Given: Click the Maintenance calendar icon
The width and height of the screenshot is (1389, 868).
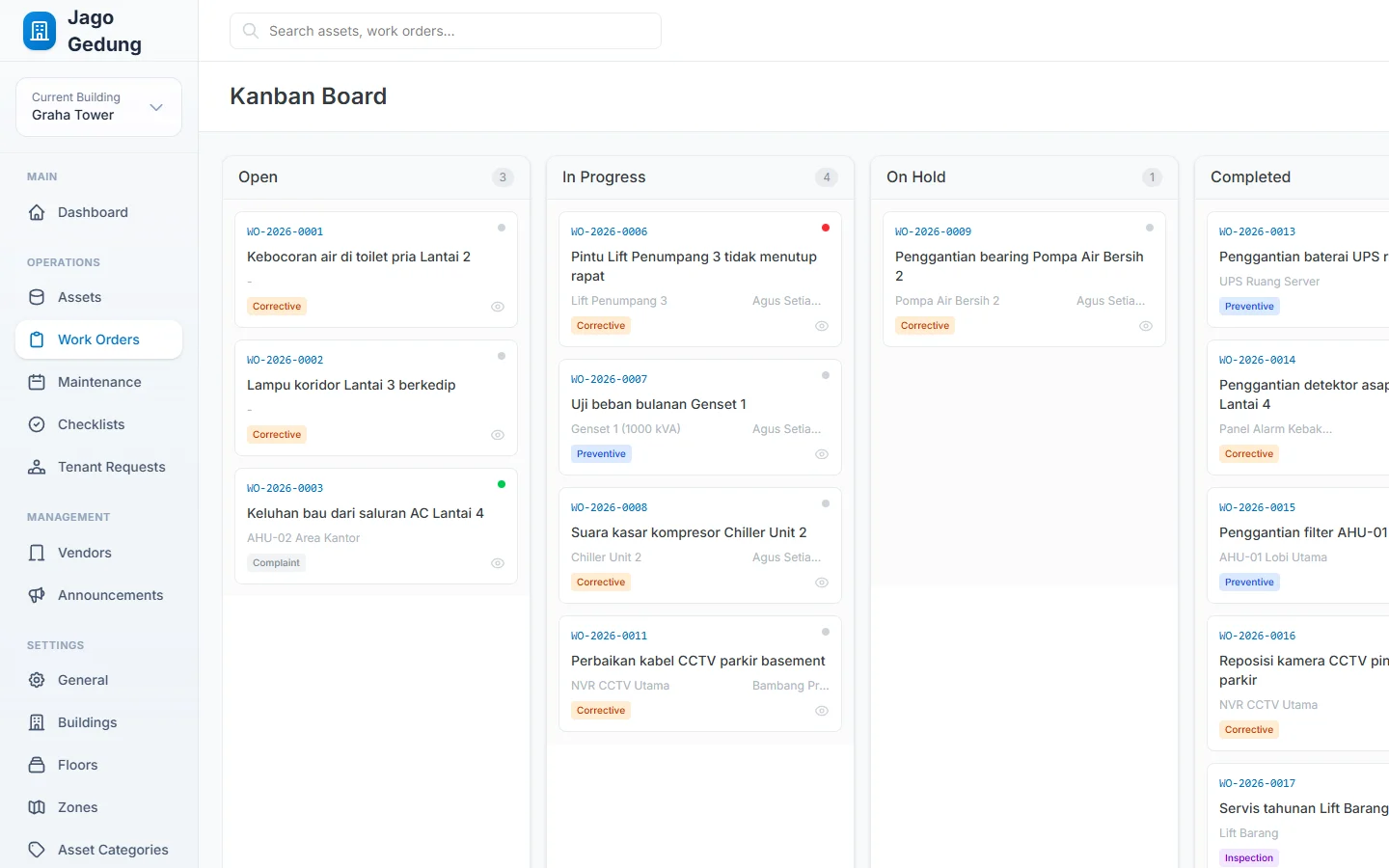Looking at the screenshot, I should 37,382.
